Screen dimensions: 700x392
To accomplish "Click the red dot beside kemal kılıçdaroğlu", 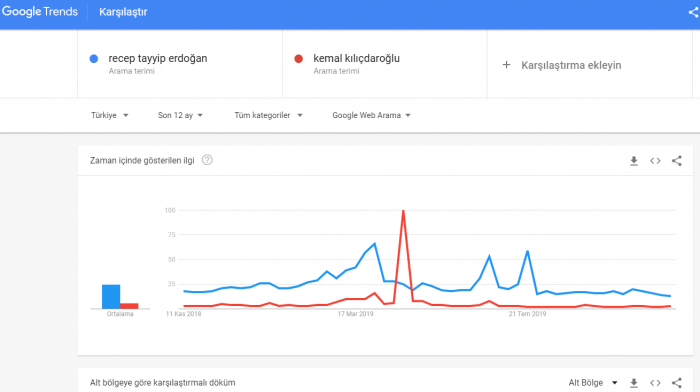I will [x=299, y=58].
